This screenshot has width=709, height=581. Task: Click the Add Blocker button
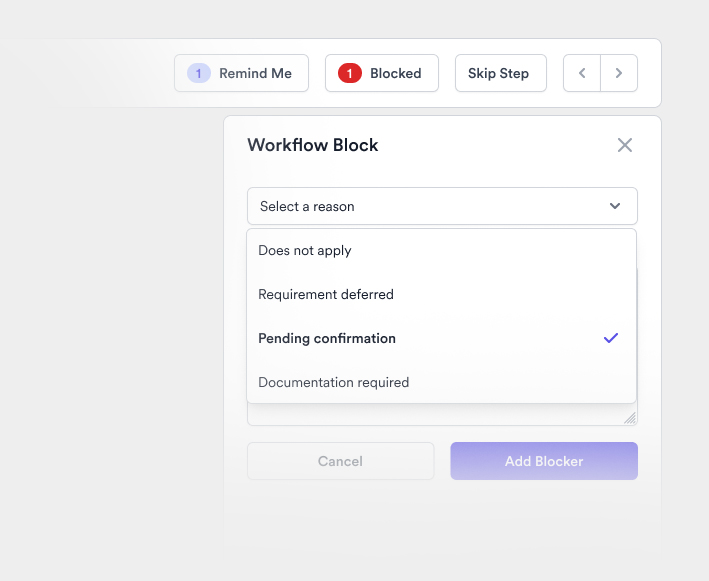[543, 461]
